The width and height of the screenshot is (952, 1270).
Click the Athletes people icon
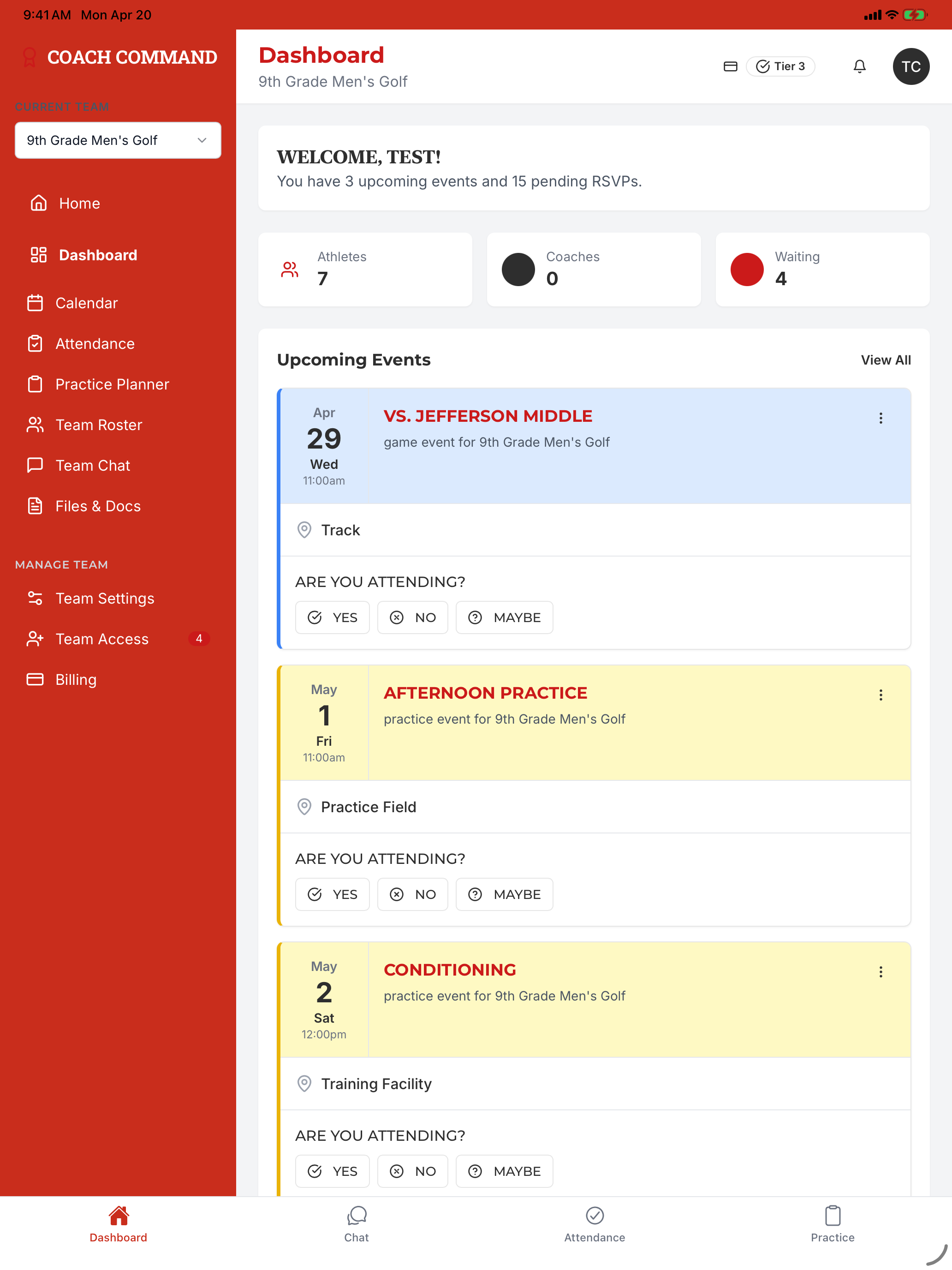tap(290, 270)
